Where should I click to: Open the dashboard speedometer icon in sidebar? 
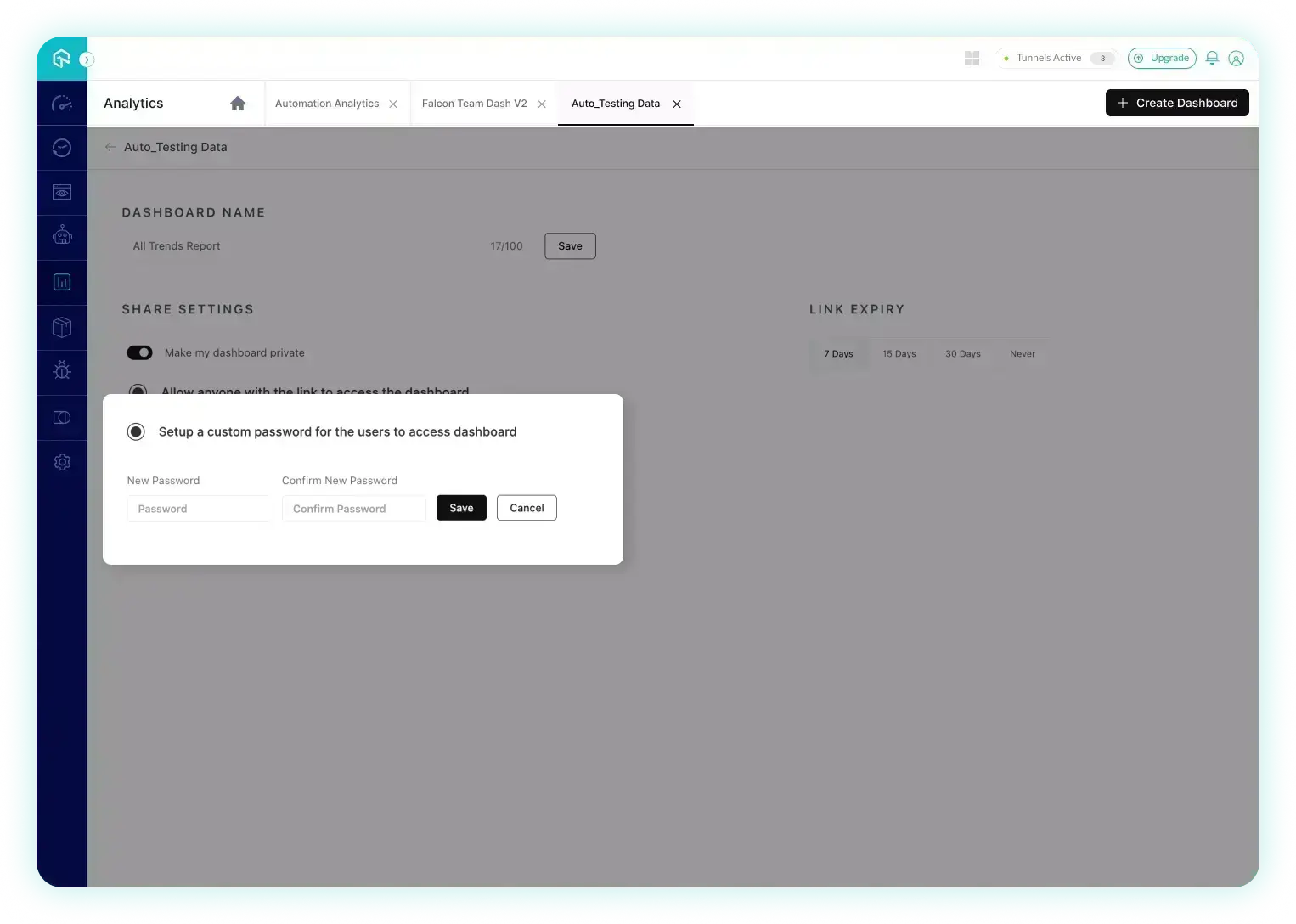62,104
